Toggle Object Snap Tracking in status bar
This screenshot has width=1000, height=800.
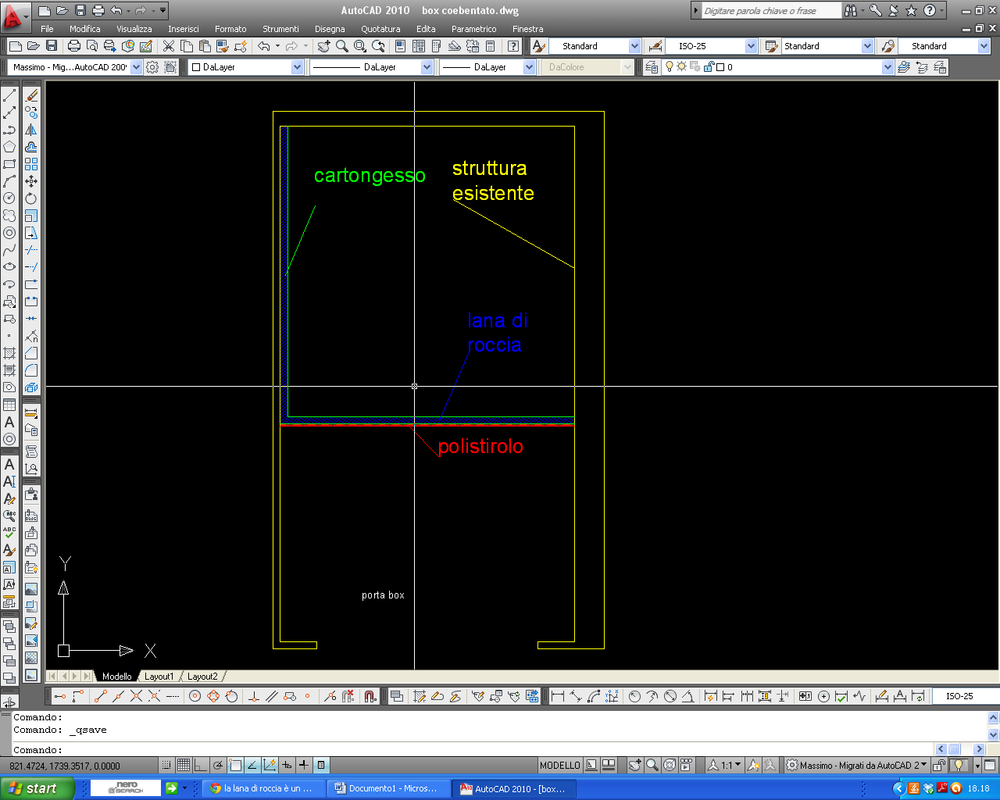point(253,765)
